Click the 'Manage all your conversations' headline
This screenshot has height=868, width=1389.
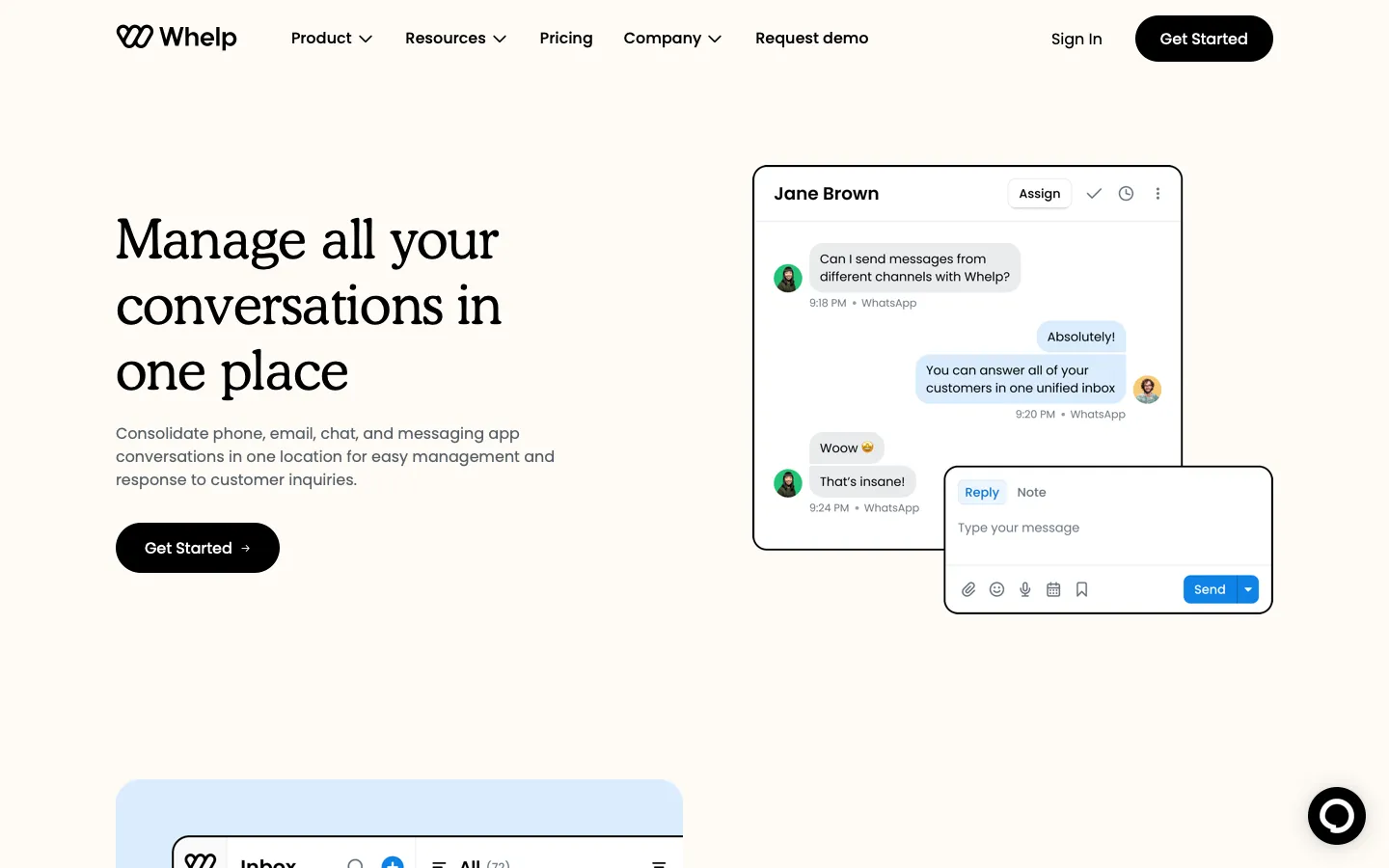[x=309, y=305]
